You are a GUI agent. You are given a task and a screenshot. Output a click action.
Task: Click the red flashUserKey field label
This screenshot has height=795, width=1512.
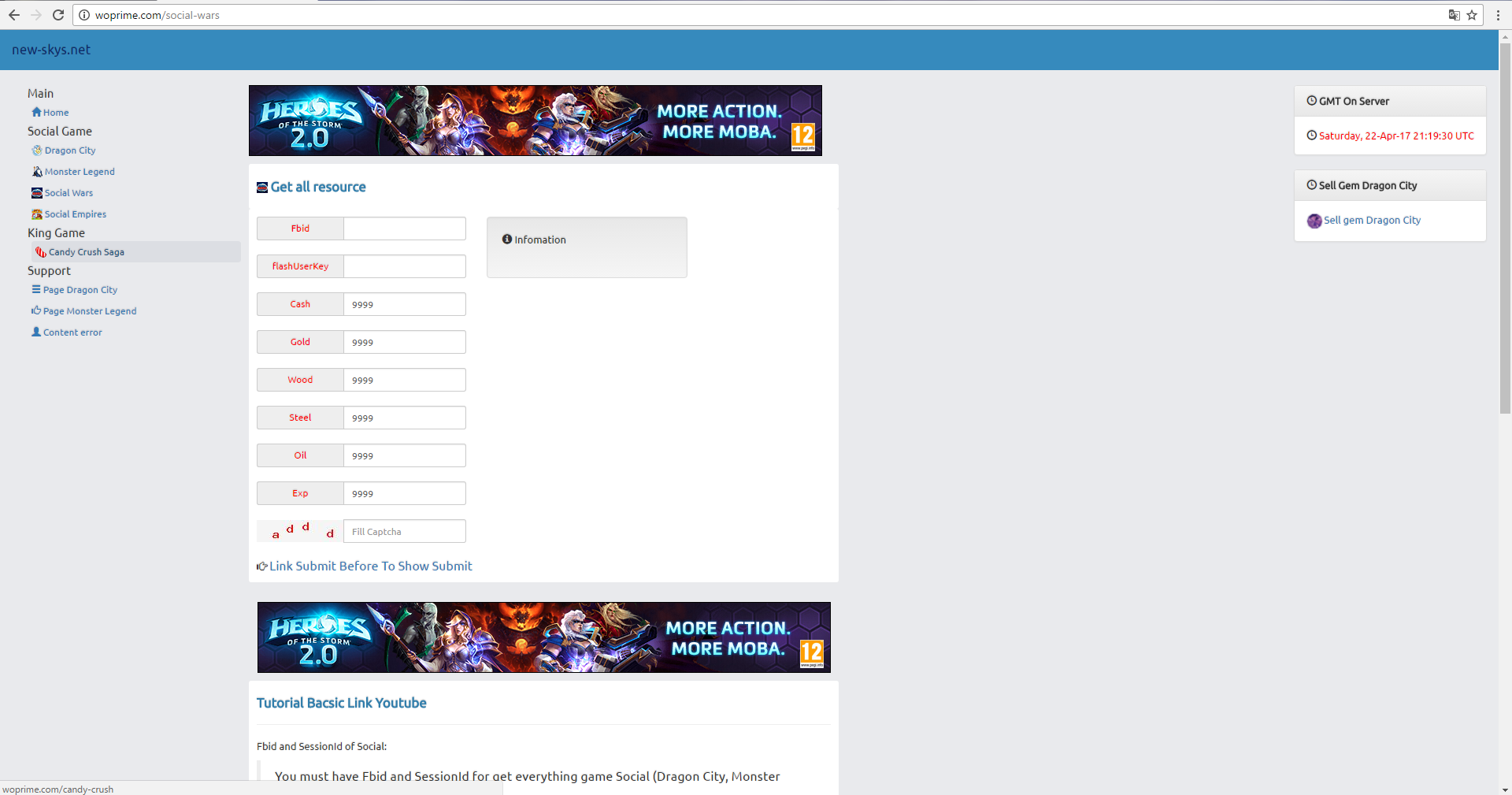300,266
